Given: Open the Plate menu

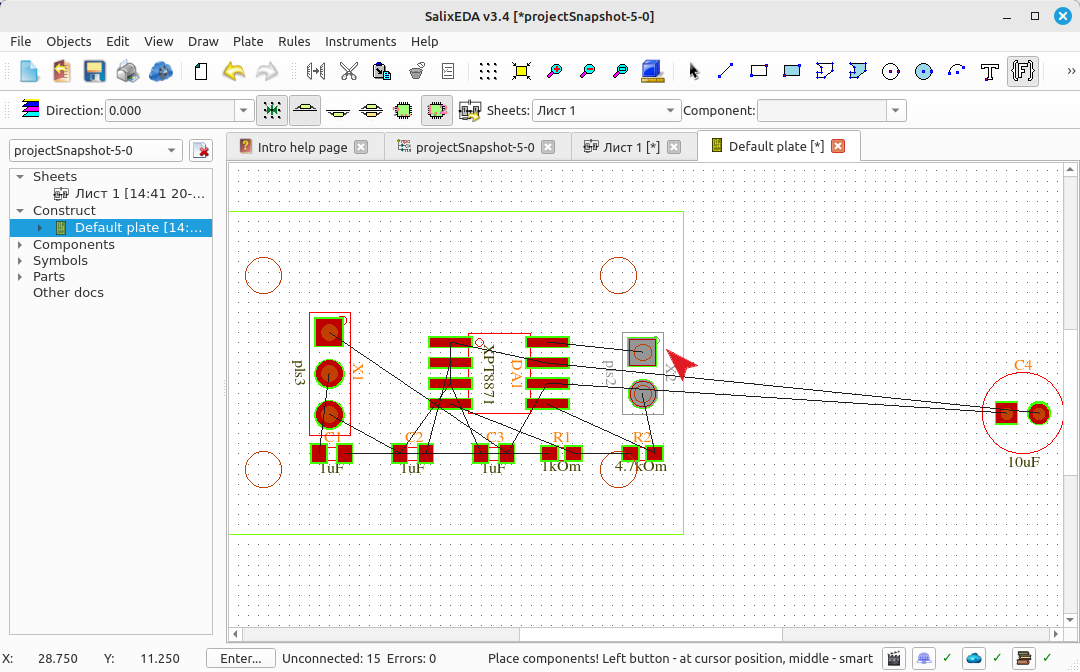Looking at the screenshot, I should 248,41.
